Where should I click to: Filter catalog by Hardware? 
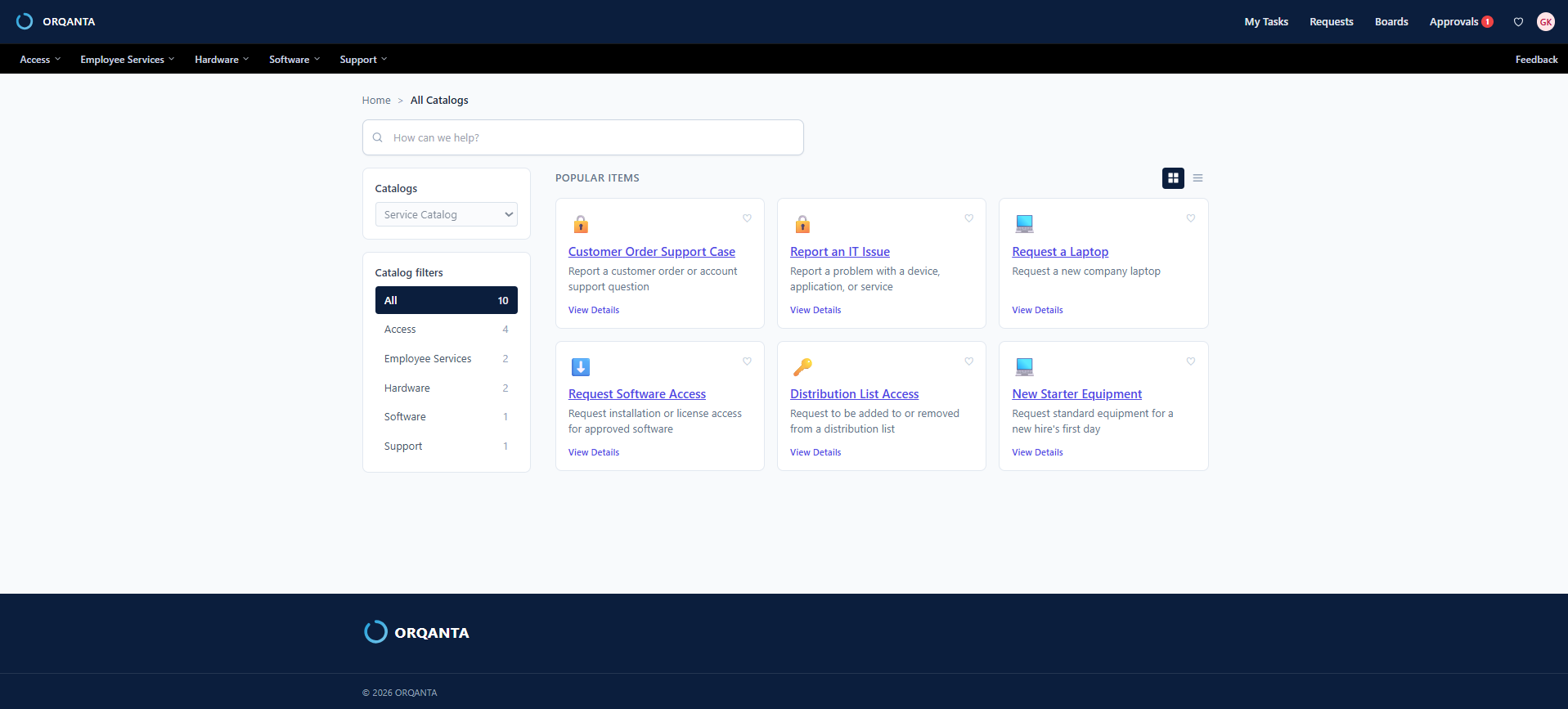click(x=447, y=388)
